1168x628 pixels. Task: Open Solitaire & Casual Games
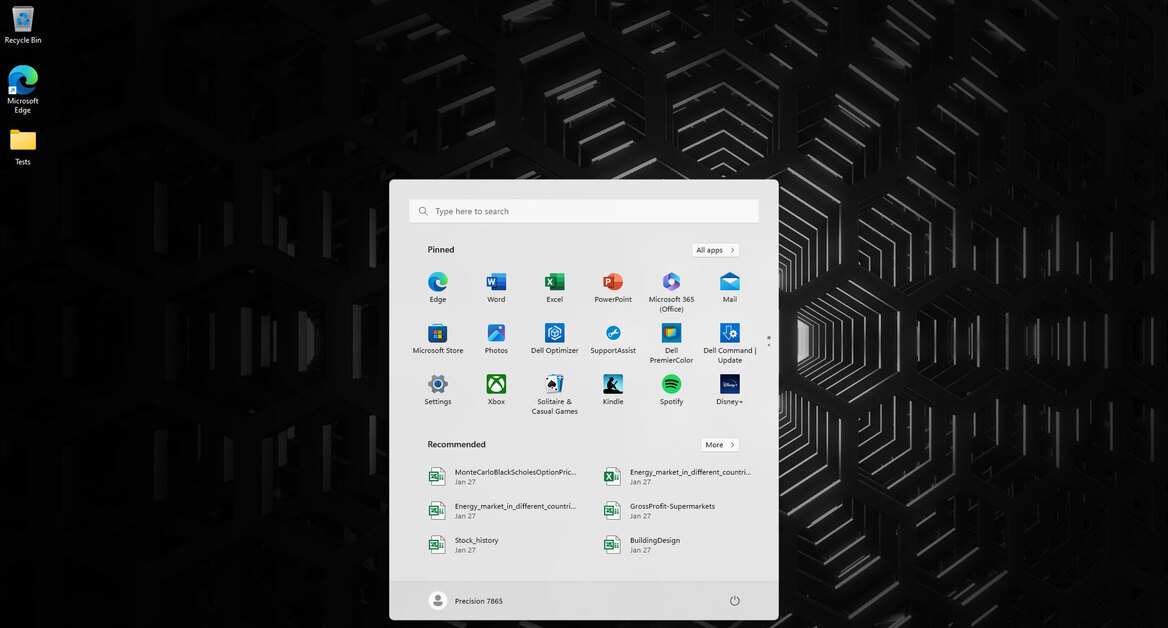coord(554,395)
